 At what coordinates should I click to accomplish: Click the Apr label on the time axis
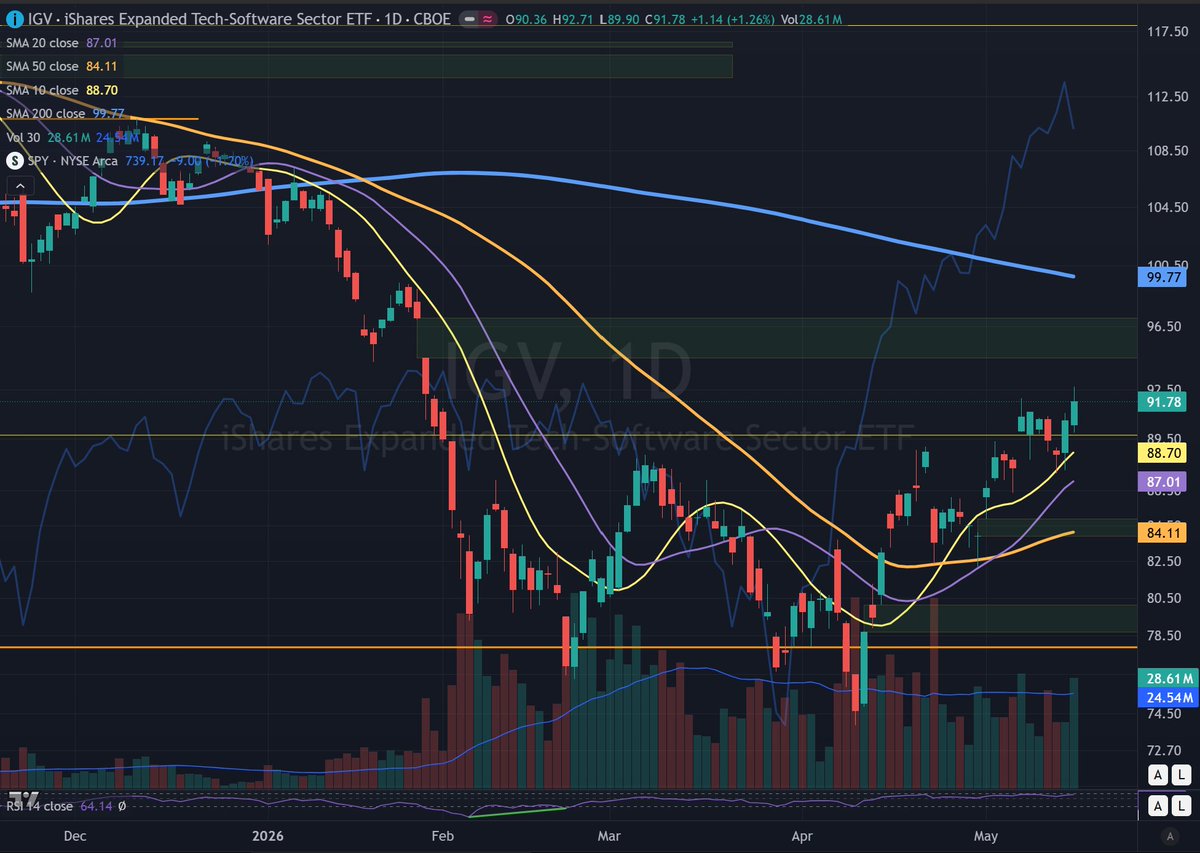point(801,835)
